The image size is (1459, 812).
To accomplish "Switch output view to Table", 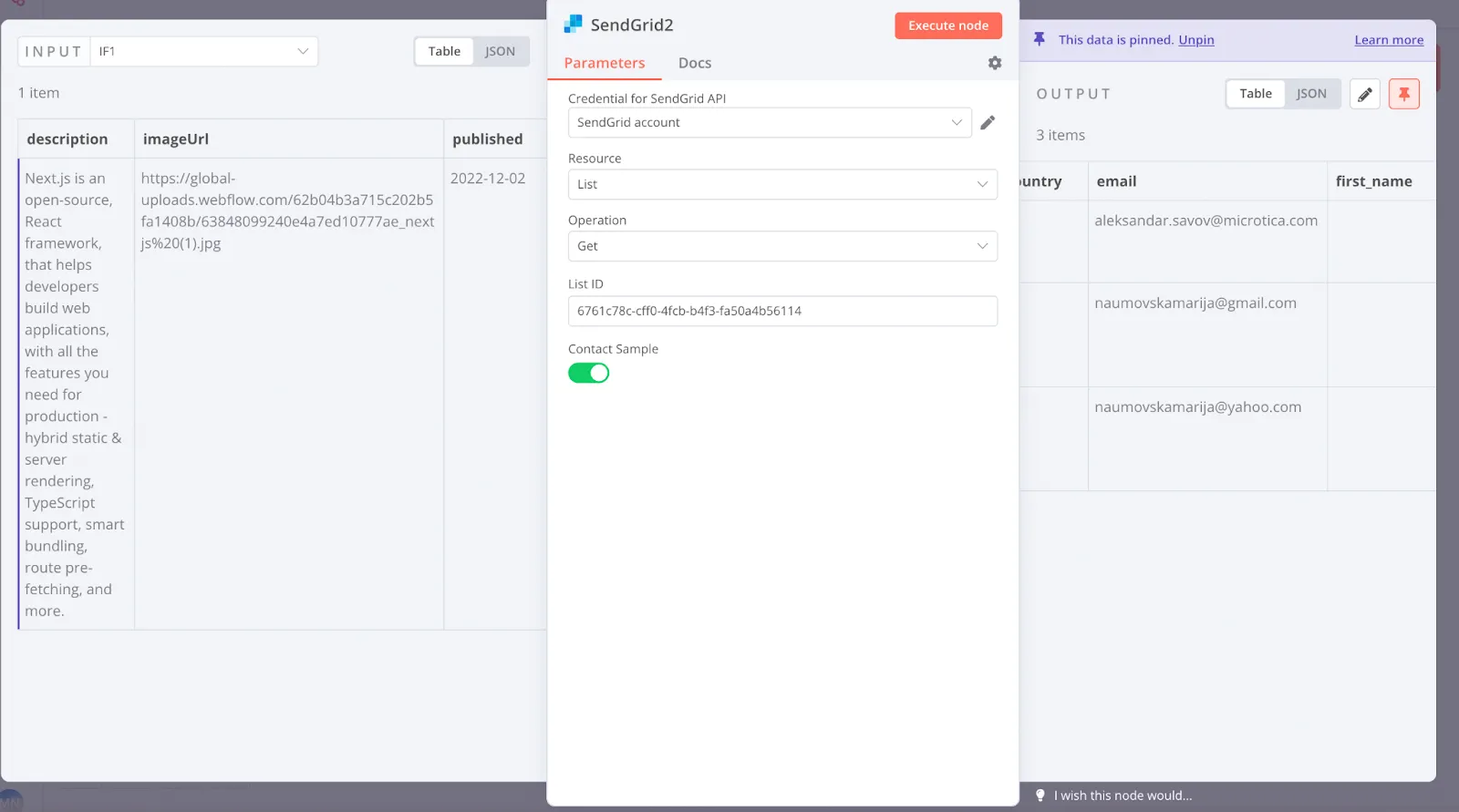I will click(x=1256, y=93).
